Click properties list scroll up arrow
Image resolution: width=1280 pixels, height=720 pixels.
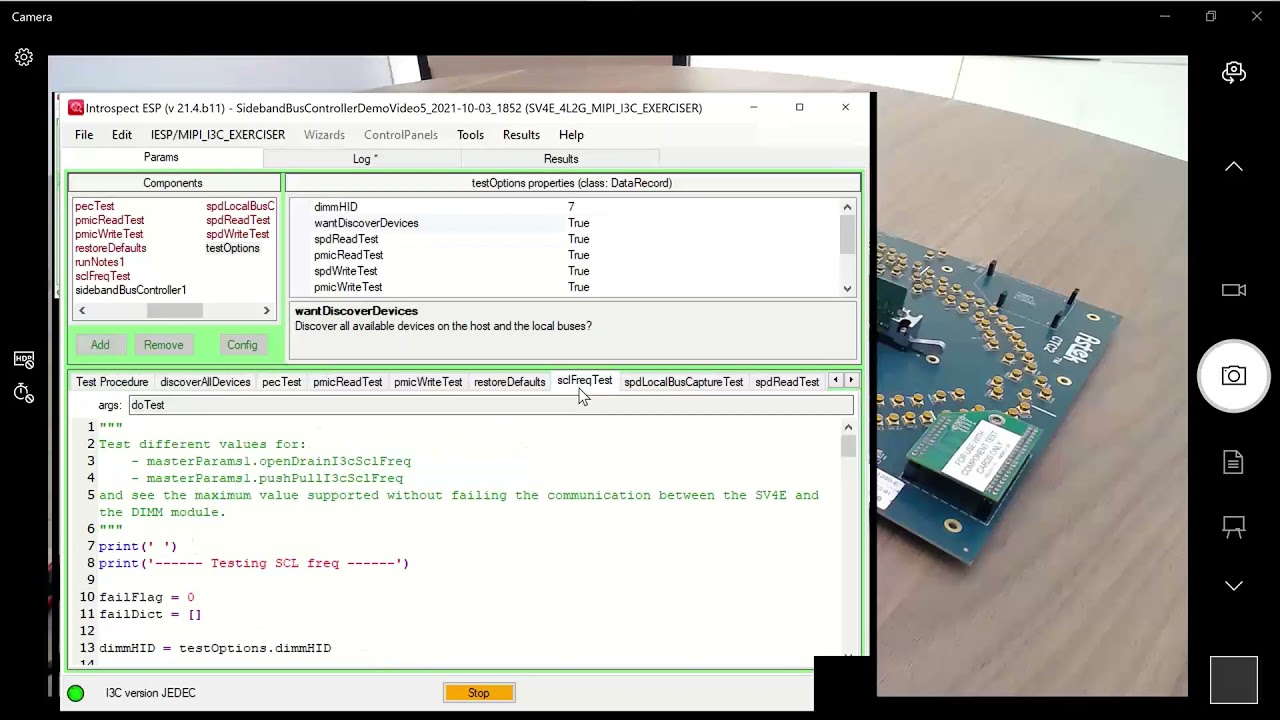click(x=847, y=207)
